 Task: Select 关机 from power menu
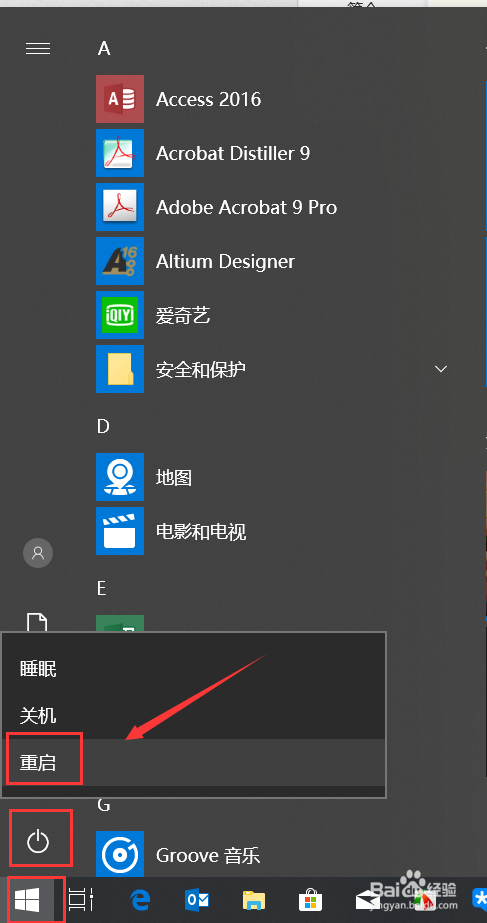194,716
